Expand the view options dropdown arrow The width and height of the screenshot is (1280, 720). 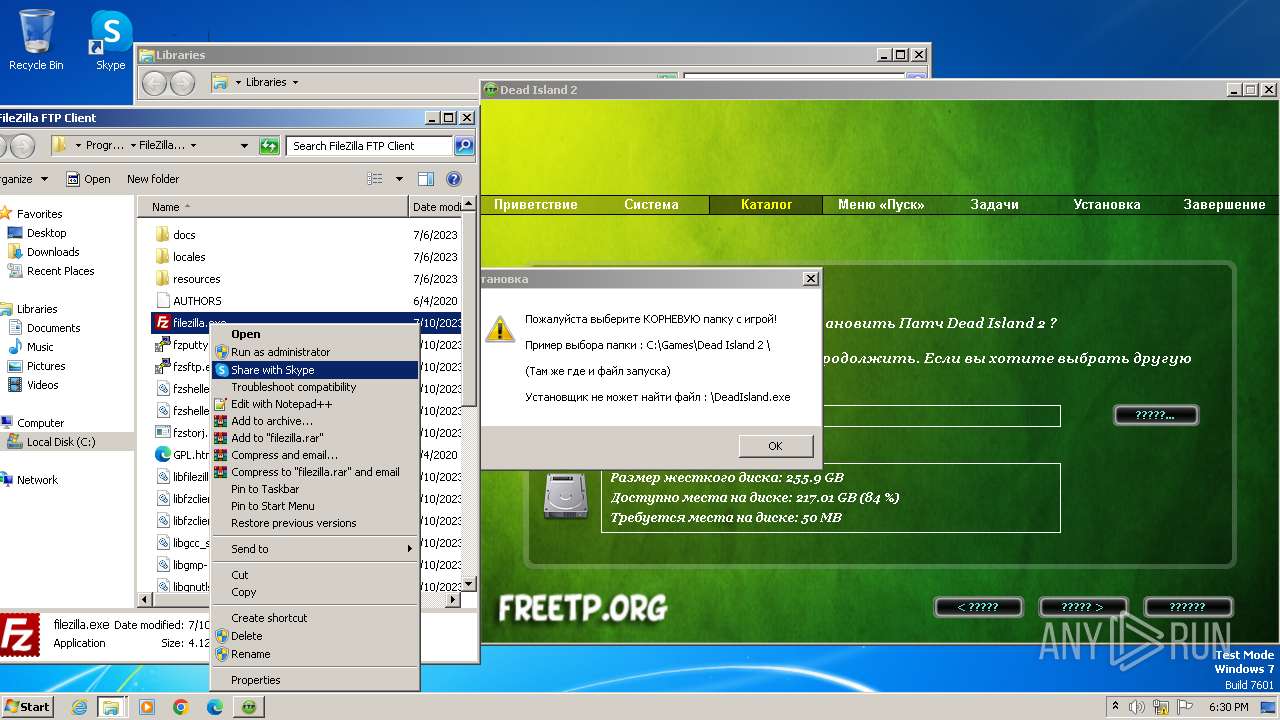pos(399,179)
